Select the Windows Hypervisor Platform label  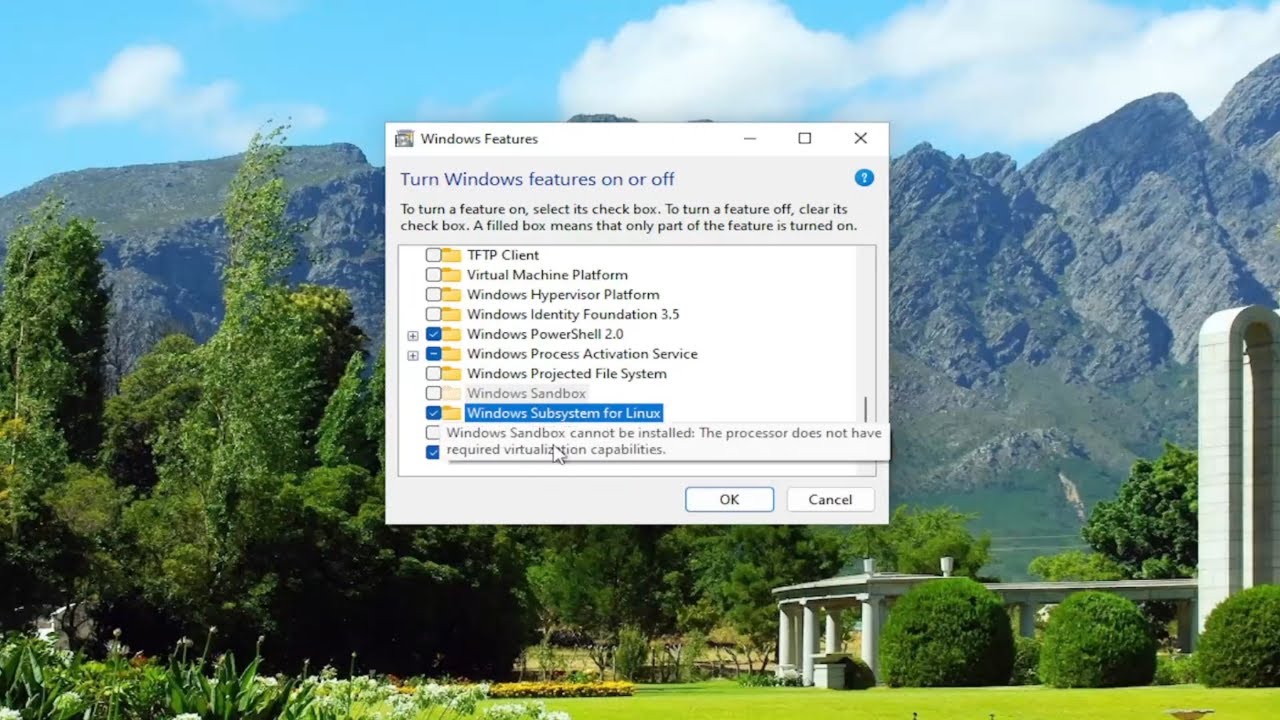[x=563, y=295]
